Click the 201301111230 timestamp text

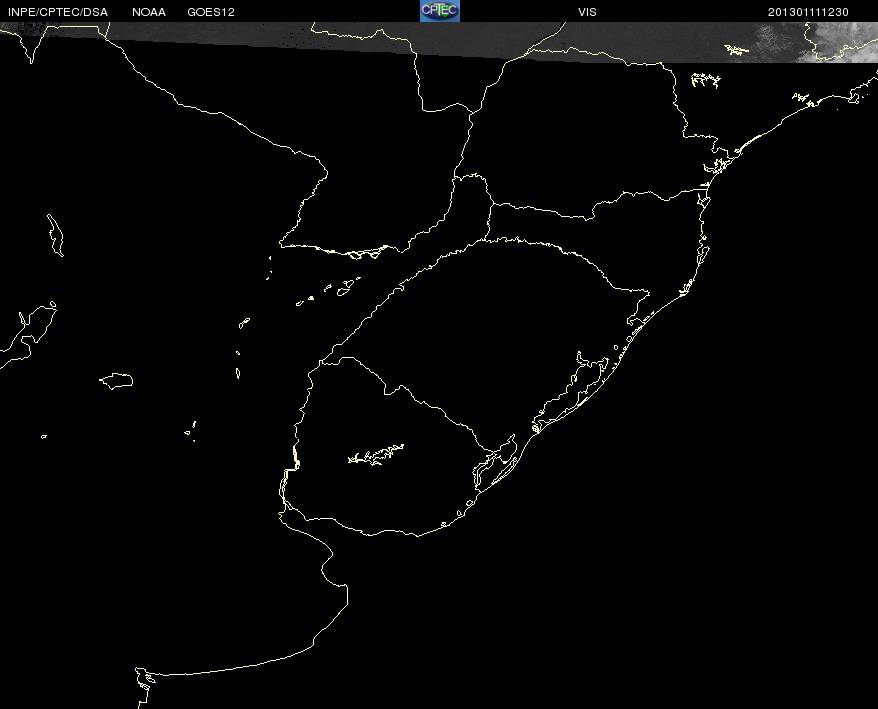coord(808,12)
